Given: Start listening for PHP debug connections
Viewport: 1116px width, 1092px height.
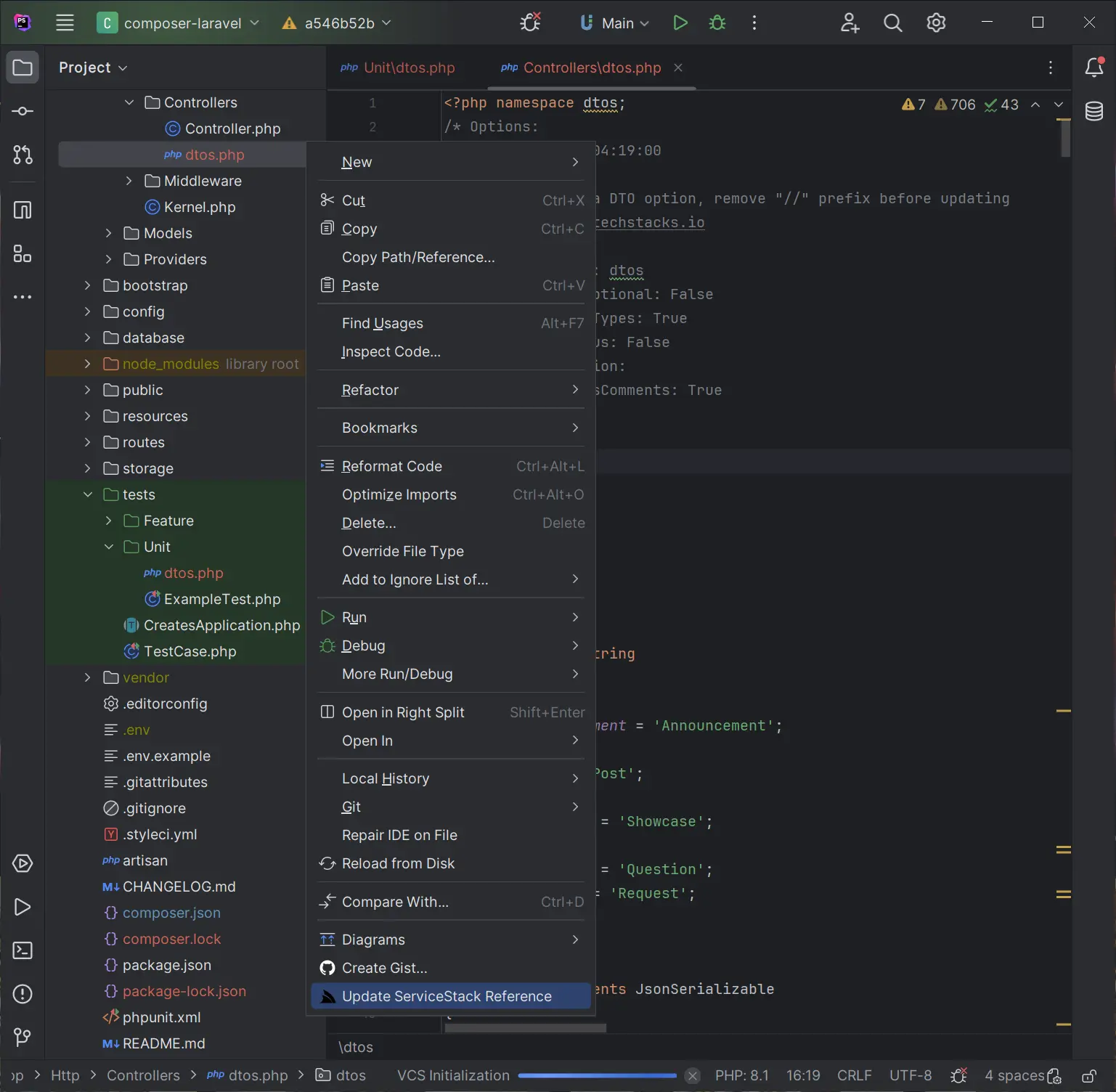Looking at the screenshot, I should tap(531, 23).
